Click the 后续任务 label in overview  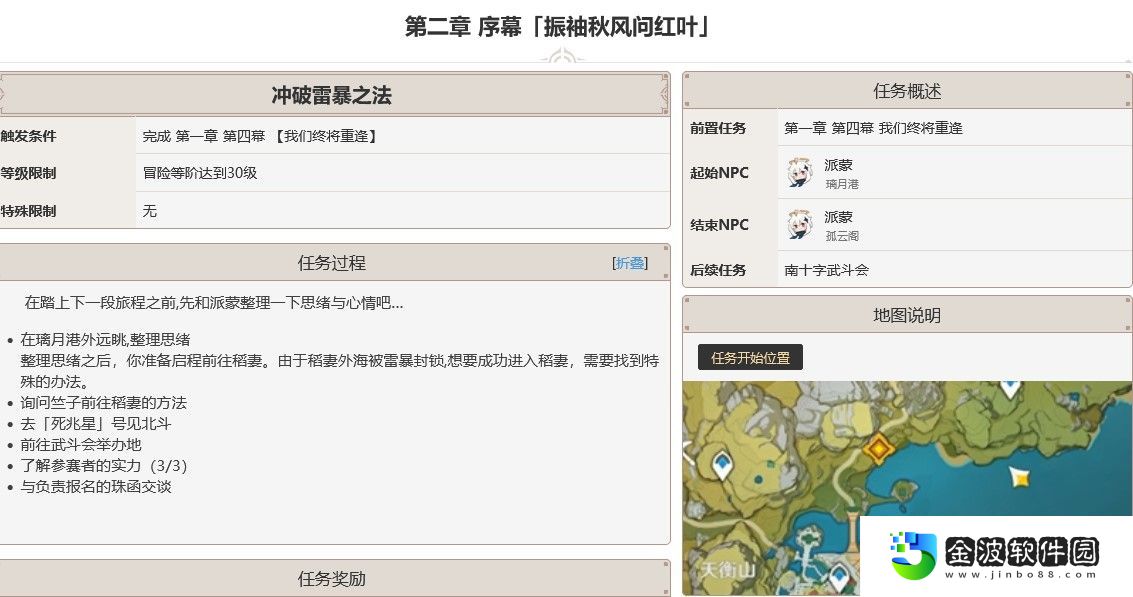click(718, 270)
